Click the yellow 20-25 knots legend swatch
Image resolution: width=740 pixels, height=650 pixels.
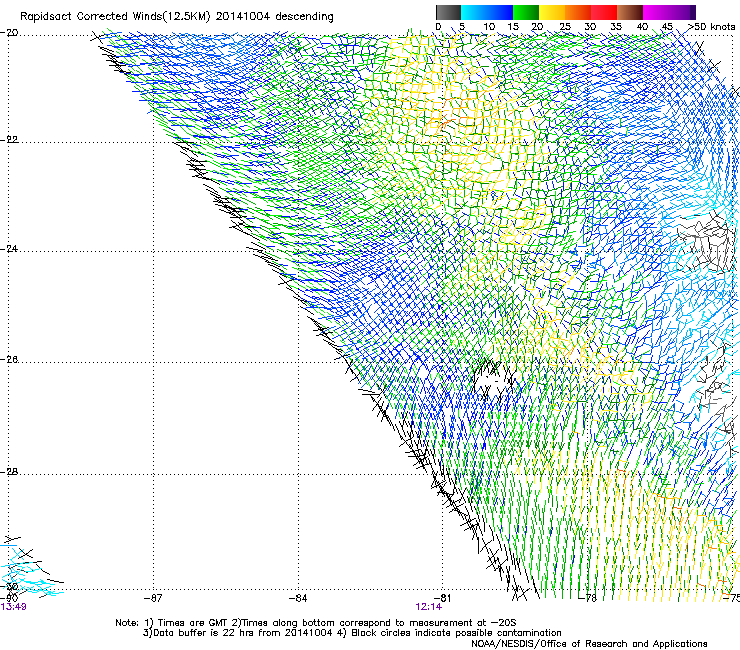tap(552, 12)
